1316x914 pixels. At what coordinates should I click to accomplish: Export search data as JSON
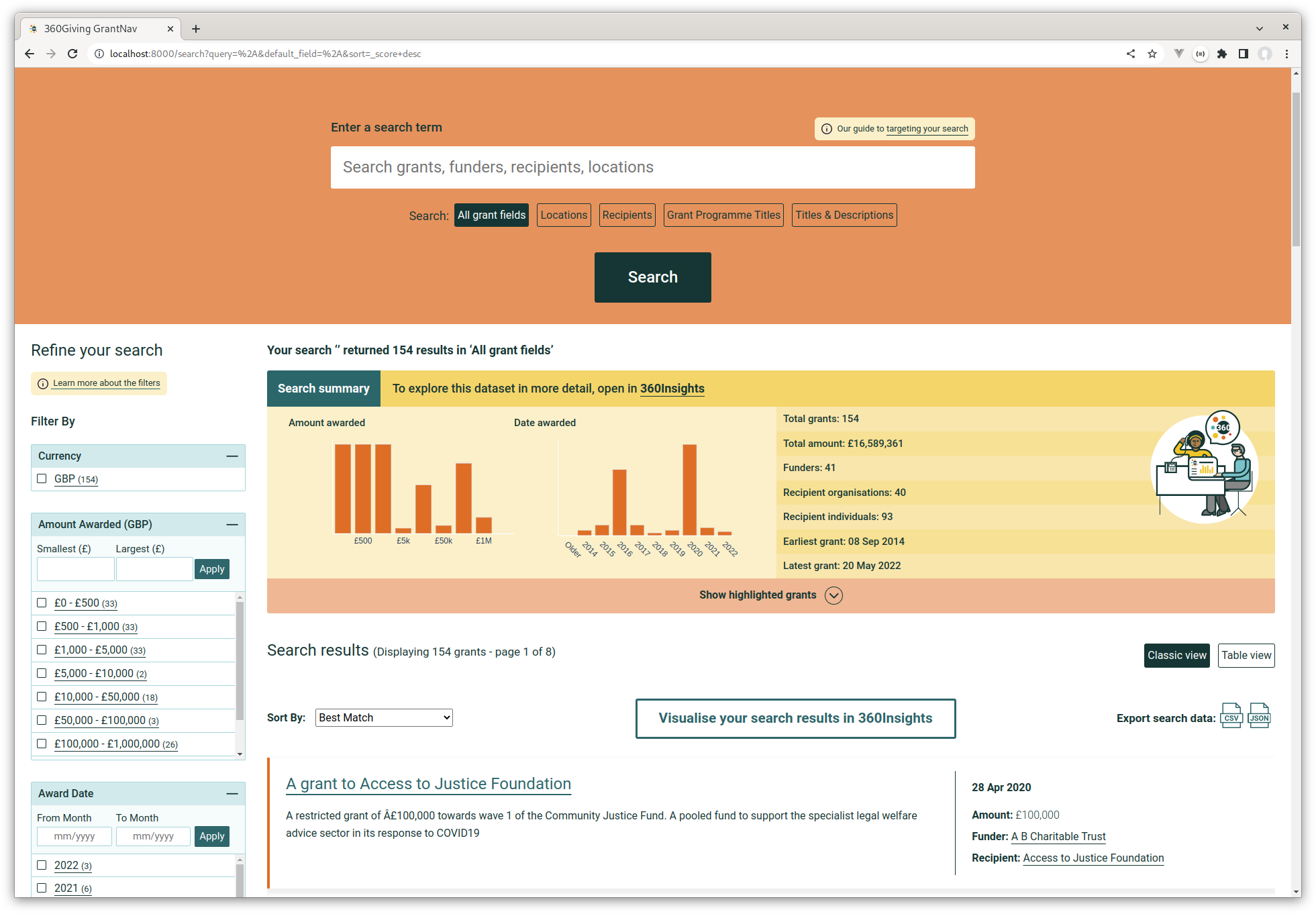[1260, 715]
